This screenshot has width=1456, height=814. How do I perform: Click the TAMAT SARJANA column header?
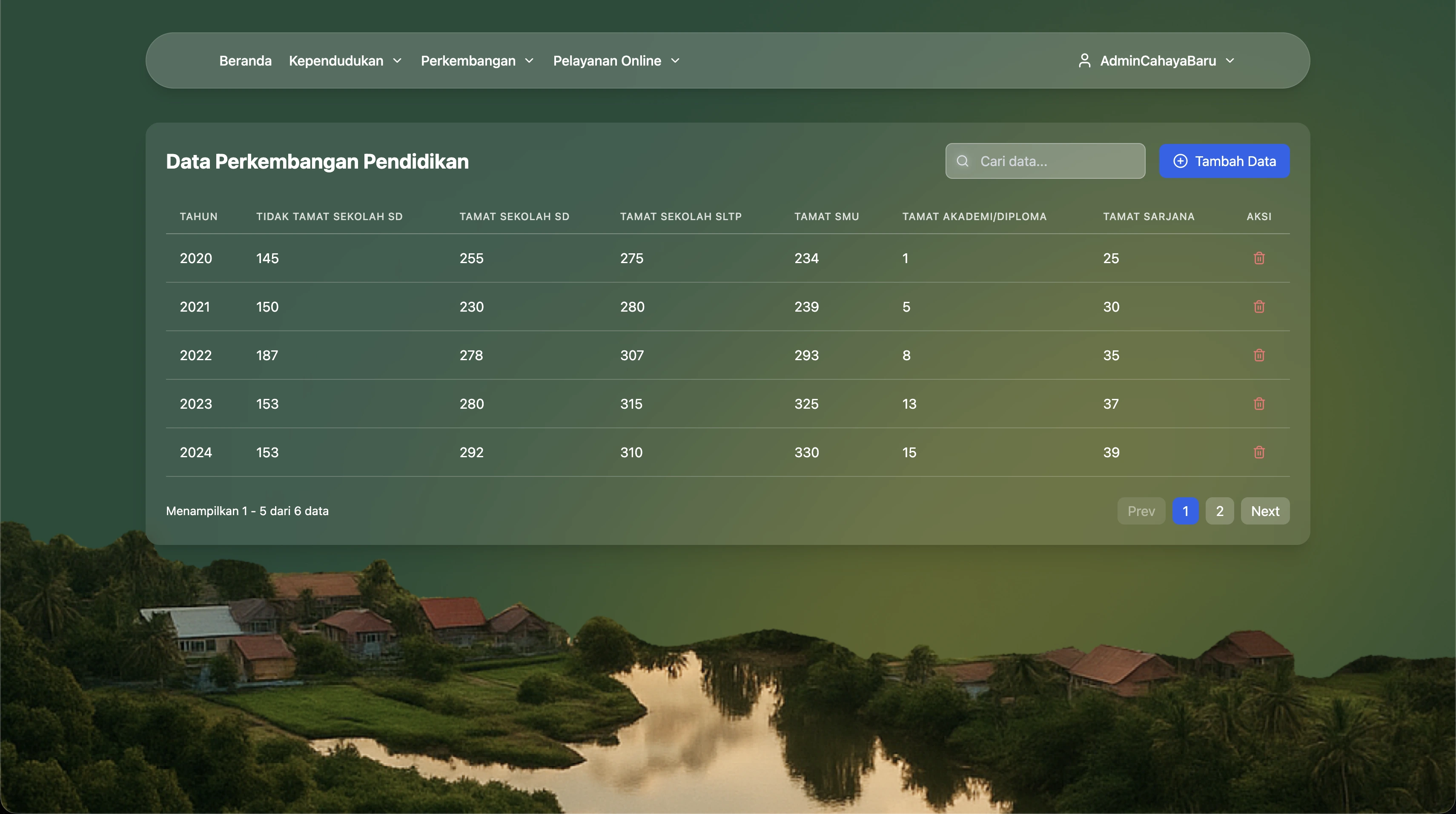(1149, 217)
